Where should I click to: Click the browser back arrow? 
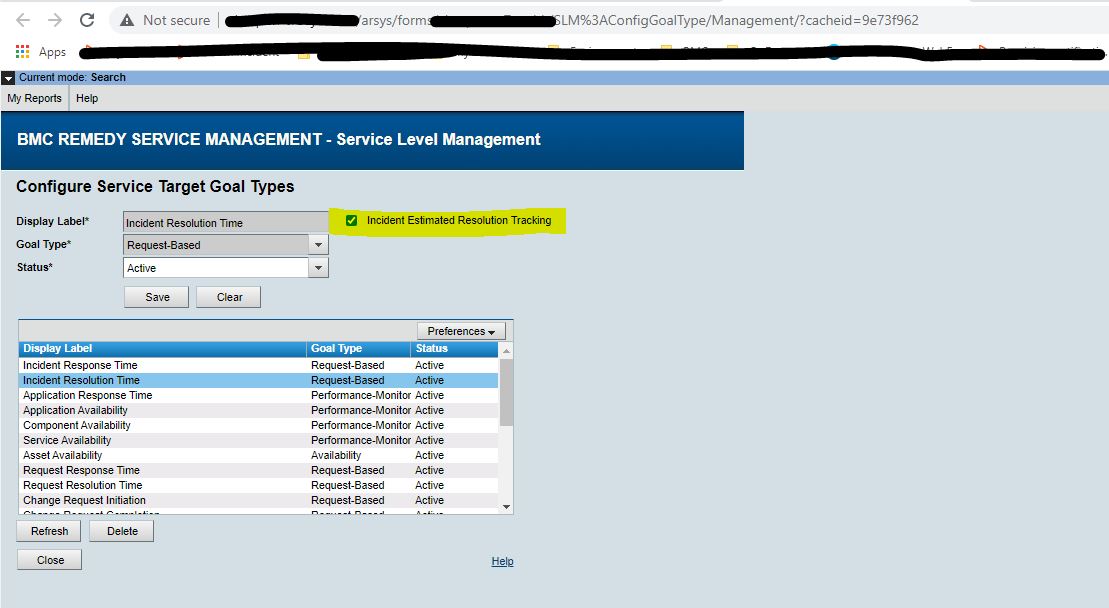23,20
